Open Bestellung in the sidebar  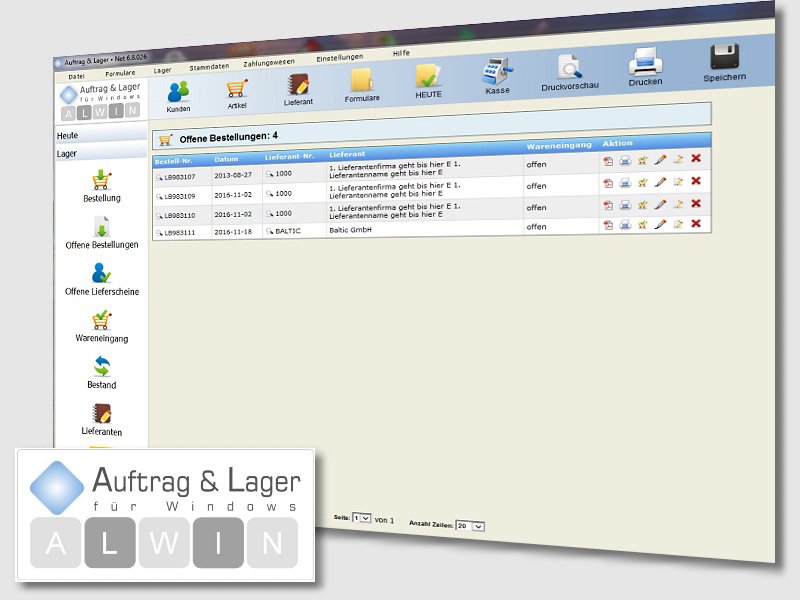(102, 186)
